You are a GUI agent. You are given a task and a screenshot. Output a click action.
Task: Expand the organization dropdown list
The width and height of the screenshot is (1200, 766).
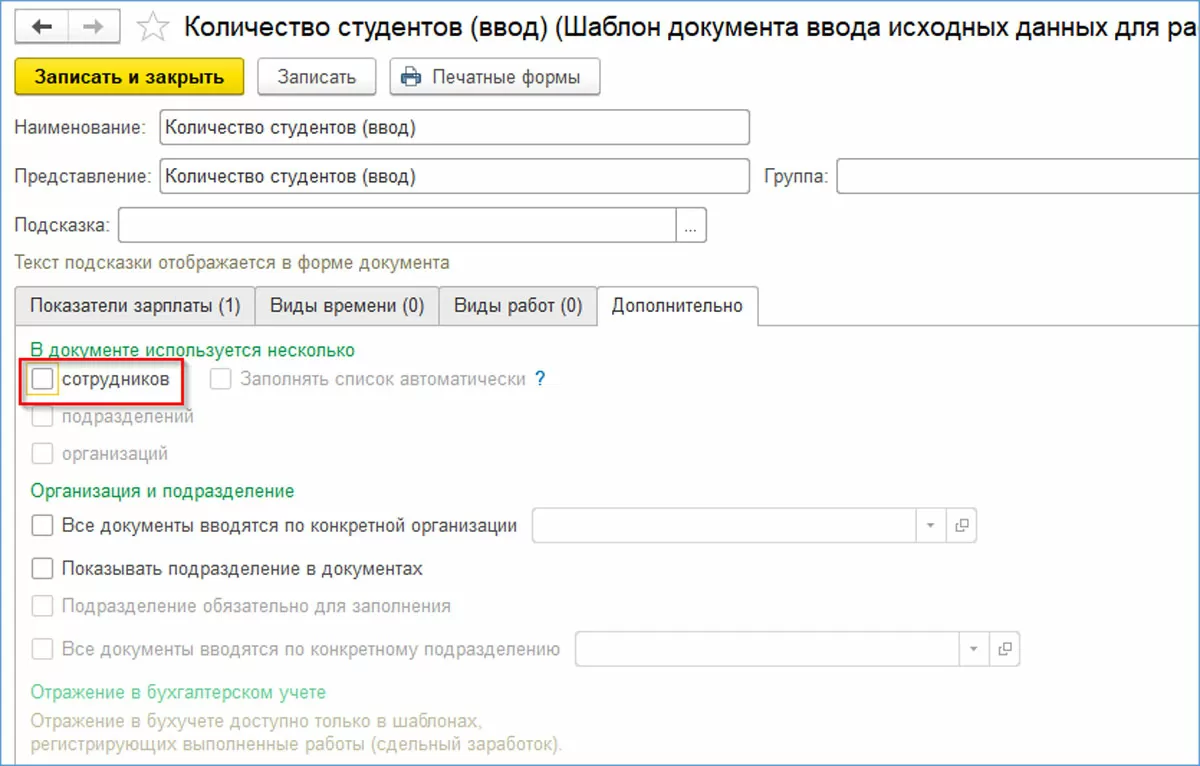click(x=930, y=525)
